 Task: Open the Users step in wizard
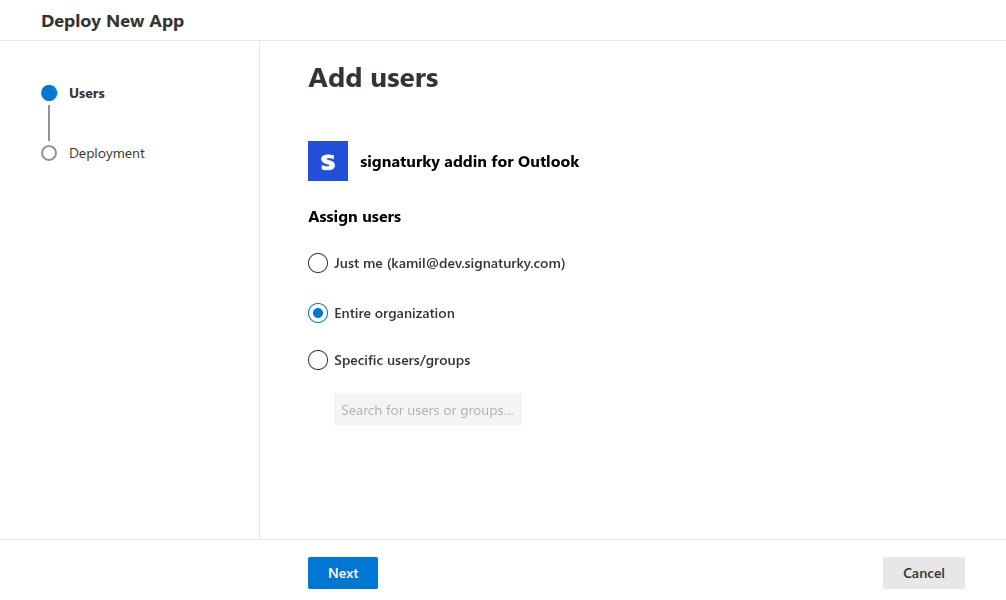pos(87,94)
